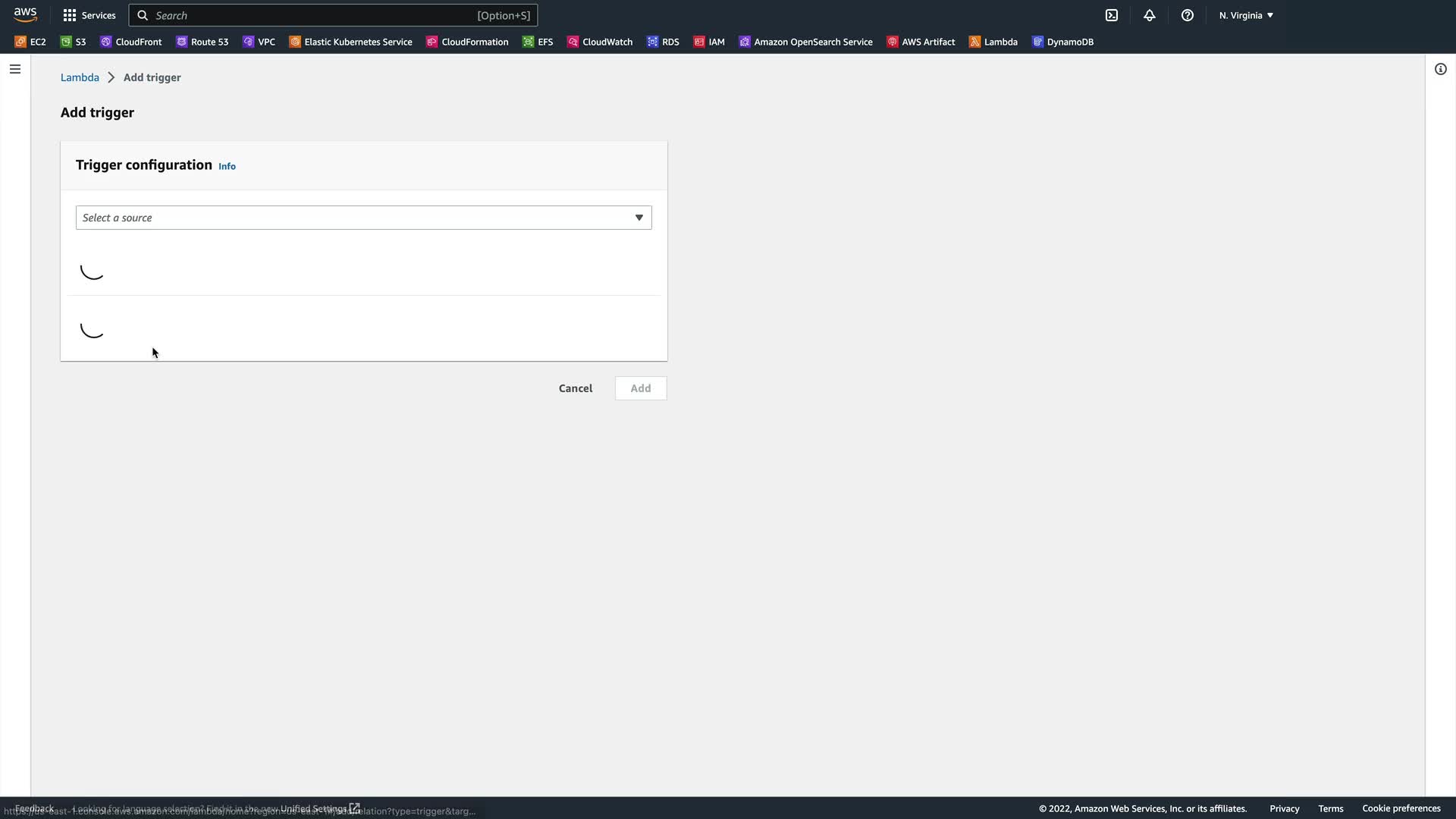Expand the hamburger side navigation
1456x819 pixels.
pos(15,69)
